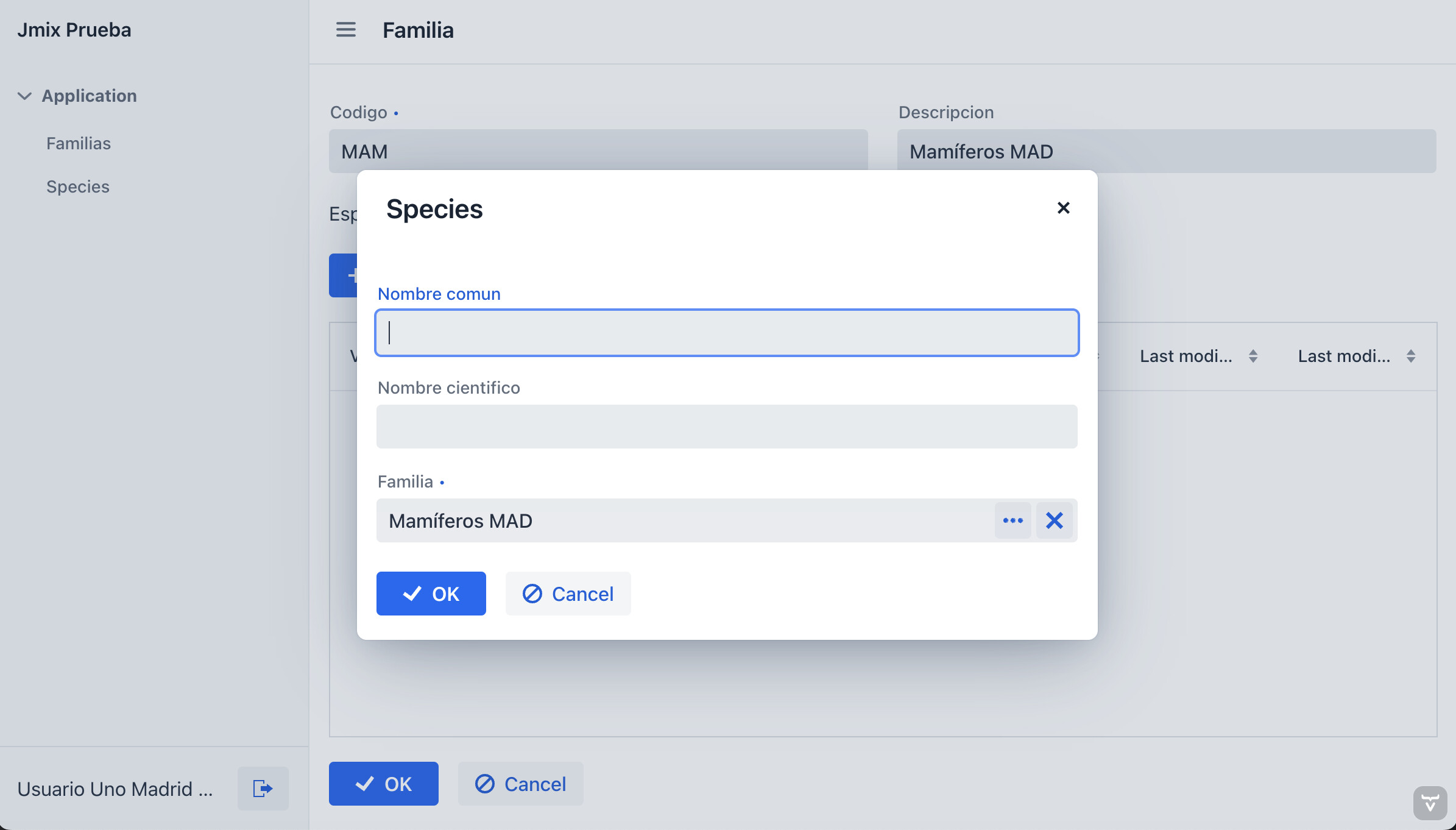Viewport: 1456px width, 830px height.
Task: Click the Nombre cientifico input field
Action: coord(727,426)
